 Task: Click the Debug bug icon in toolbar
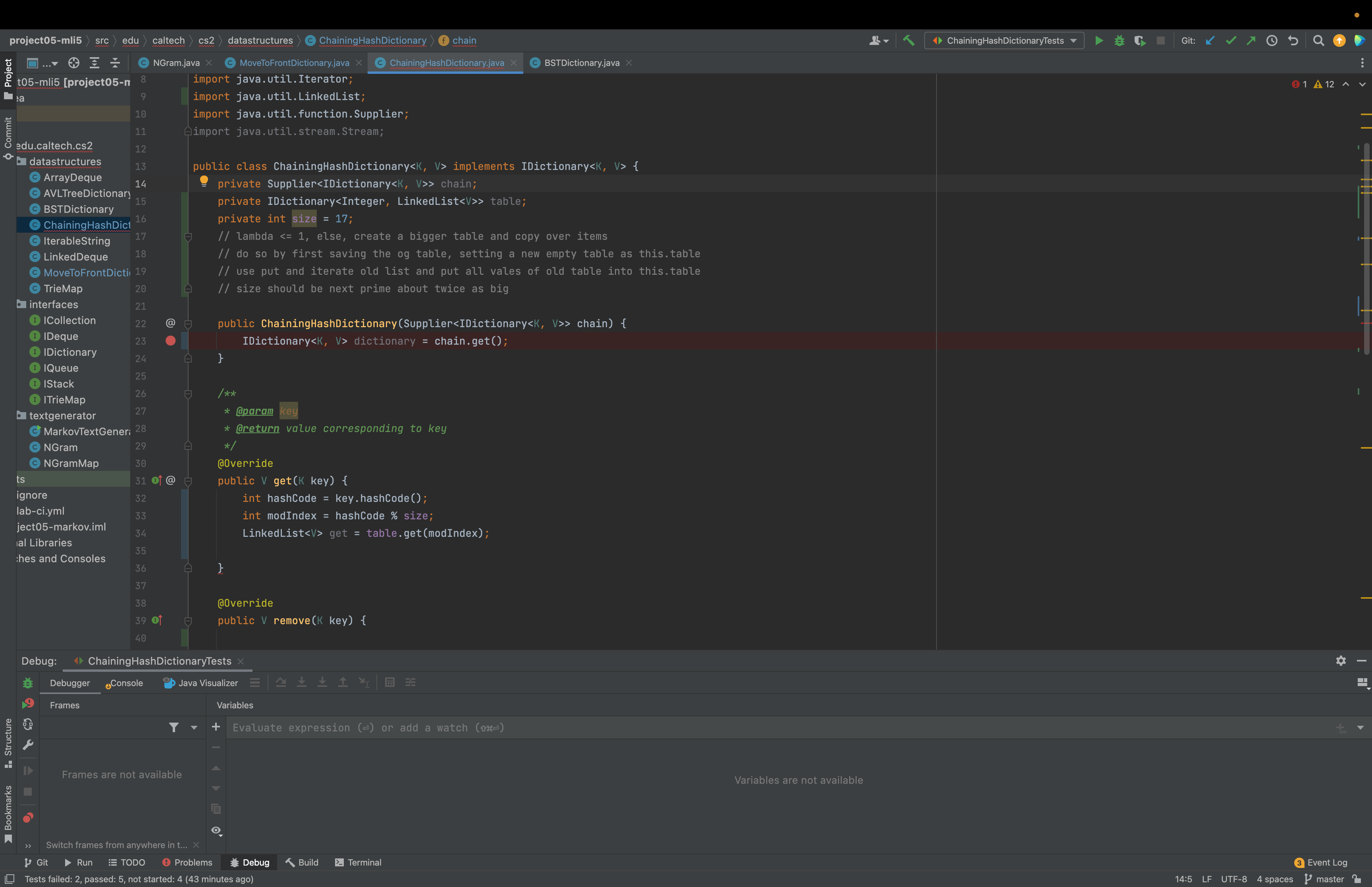[1119, 40]
